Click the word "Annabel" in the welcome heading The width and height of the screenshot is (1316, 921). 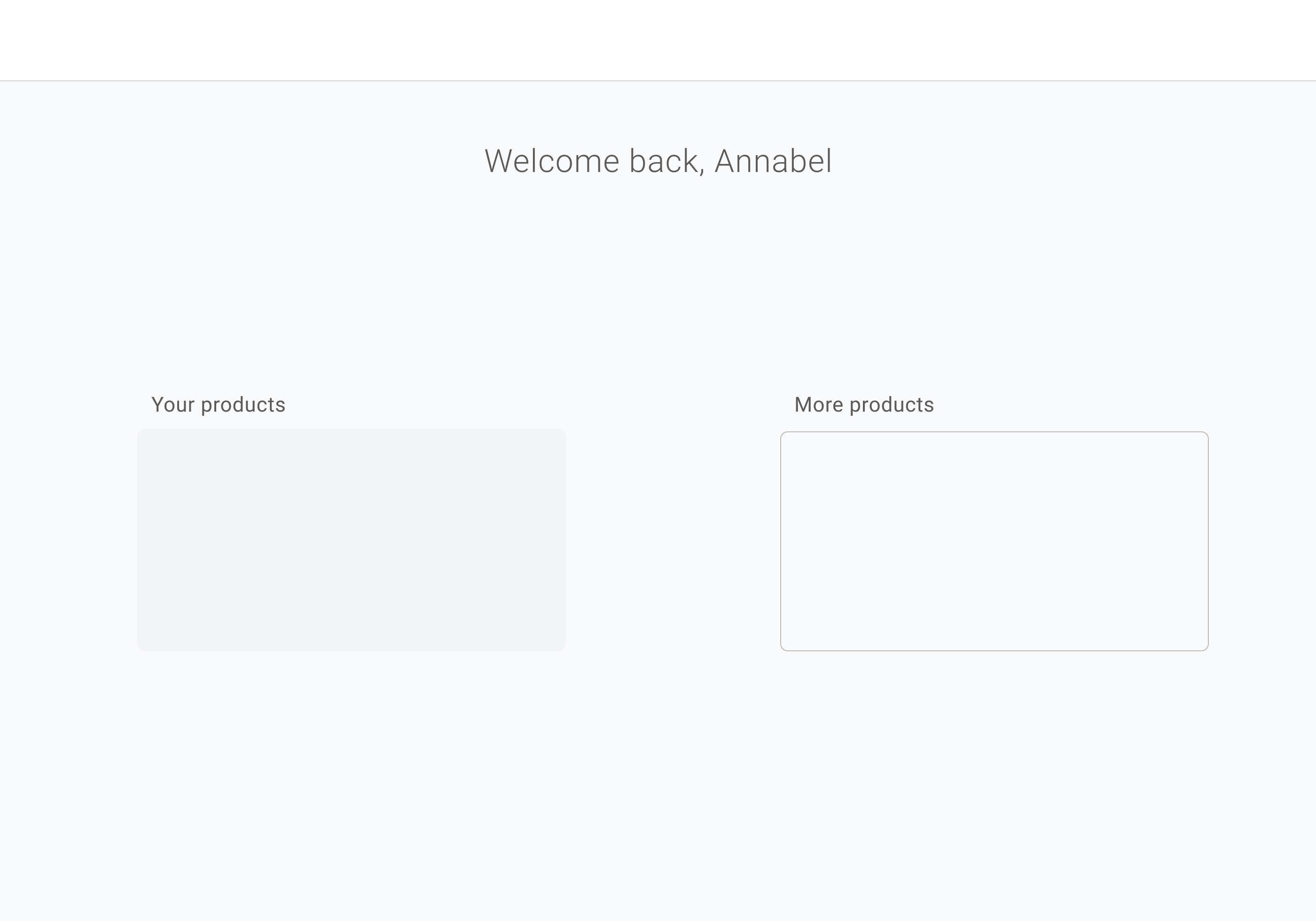point(773,161)
